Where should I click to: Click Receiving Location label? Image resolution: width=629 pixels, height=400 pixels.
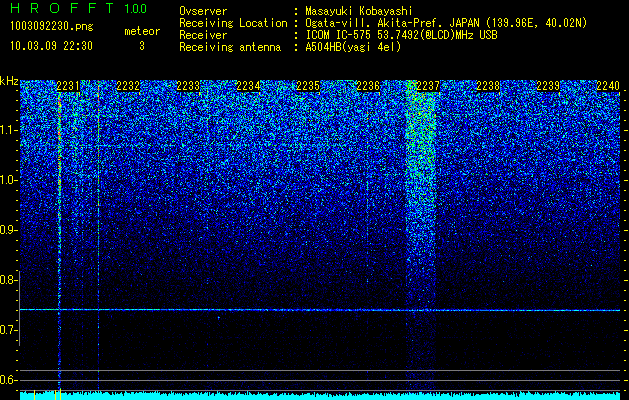click(x=233, y=23)
